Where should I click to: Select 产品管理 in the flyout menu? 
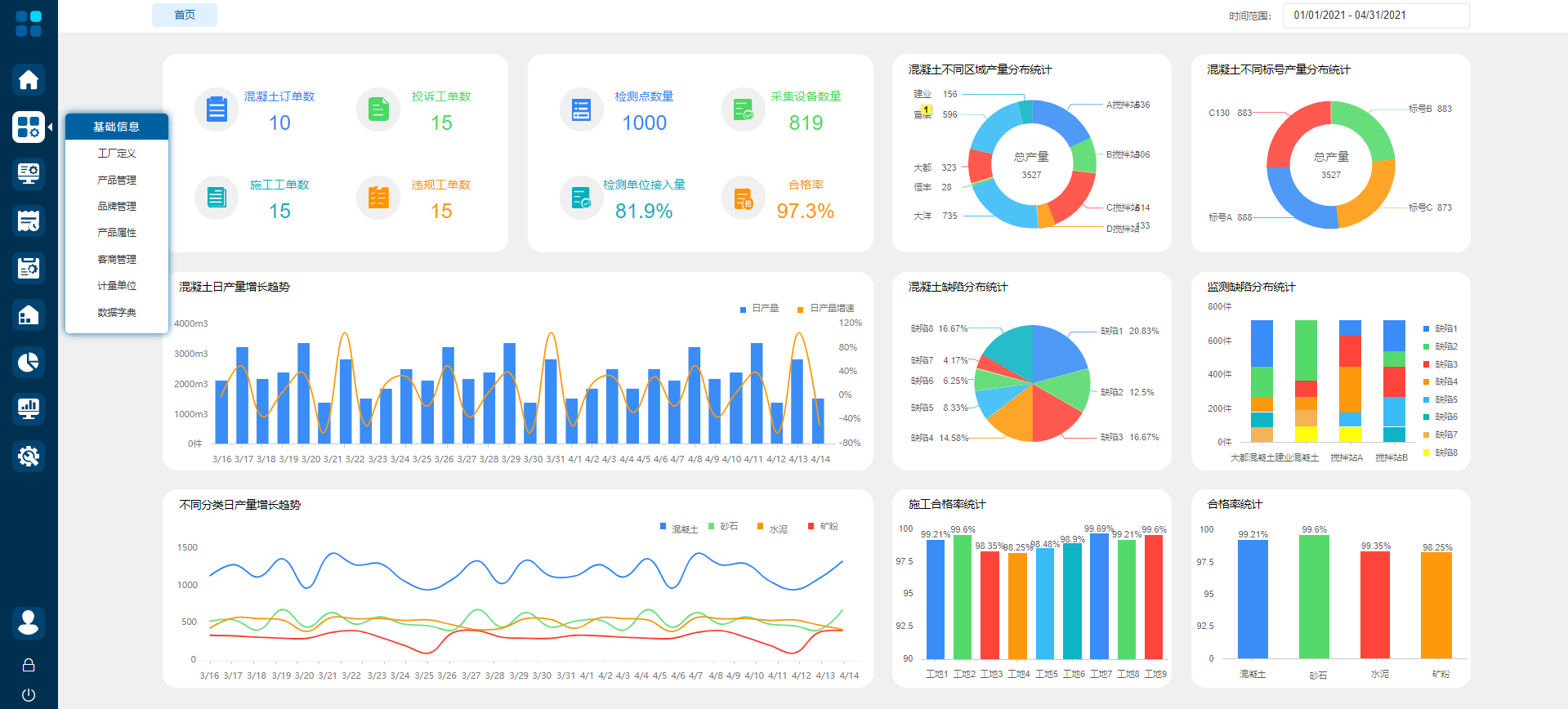click(117, 180)
